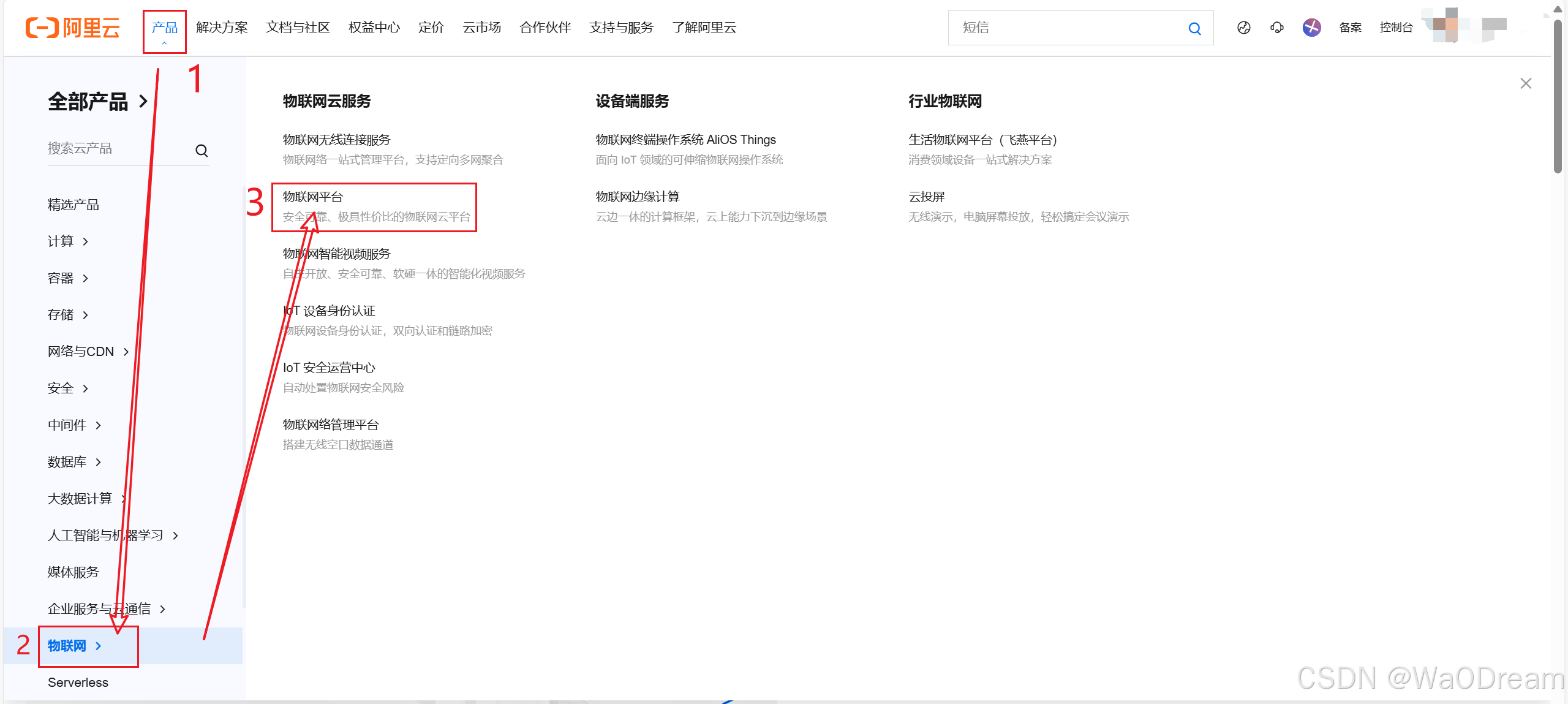Select 媒体服务 in sidebar
This screenshot has height=704, width=1568.
pyautogui.click(x=73, y=572)
